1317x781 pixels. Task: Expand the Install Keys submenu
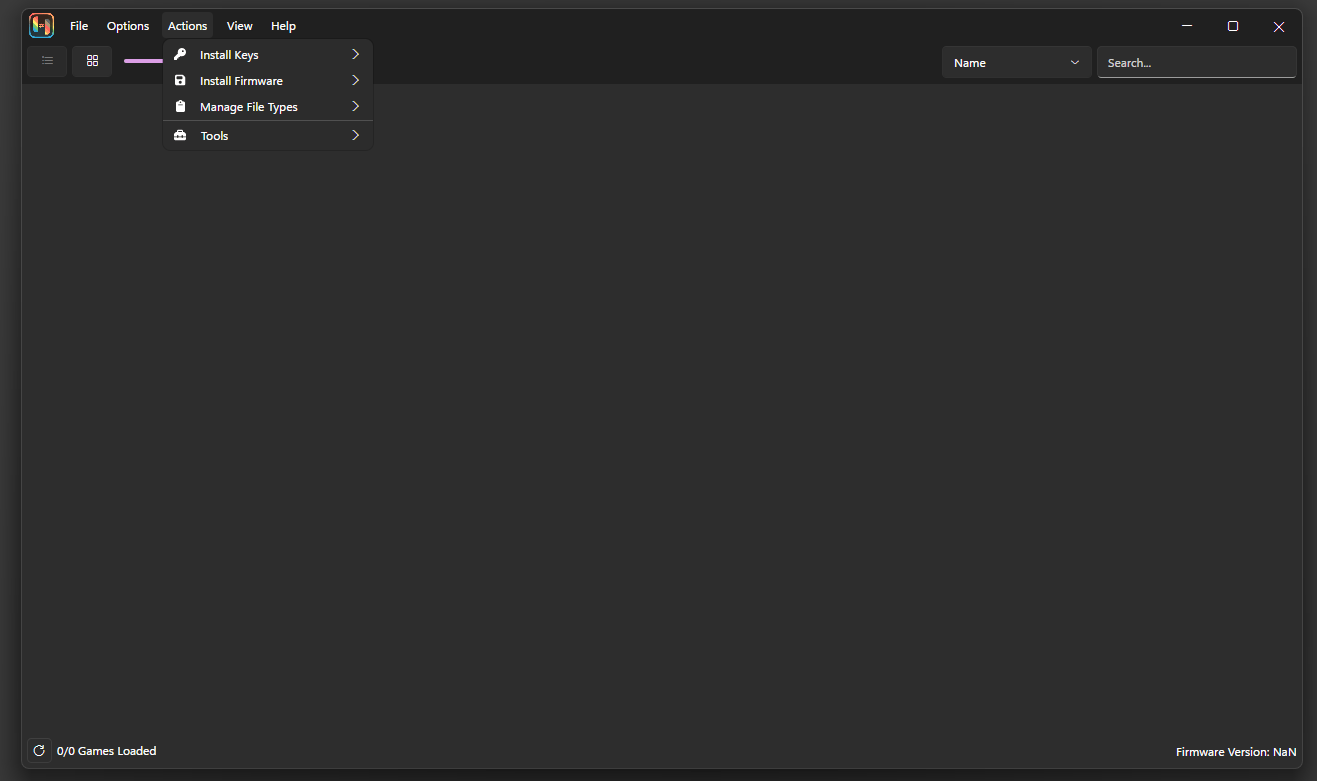pyautogui.click(x=355, y=54)
